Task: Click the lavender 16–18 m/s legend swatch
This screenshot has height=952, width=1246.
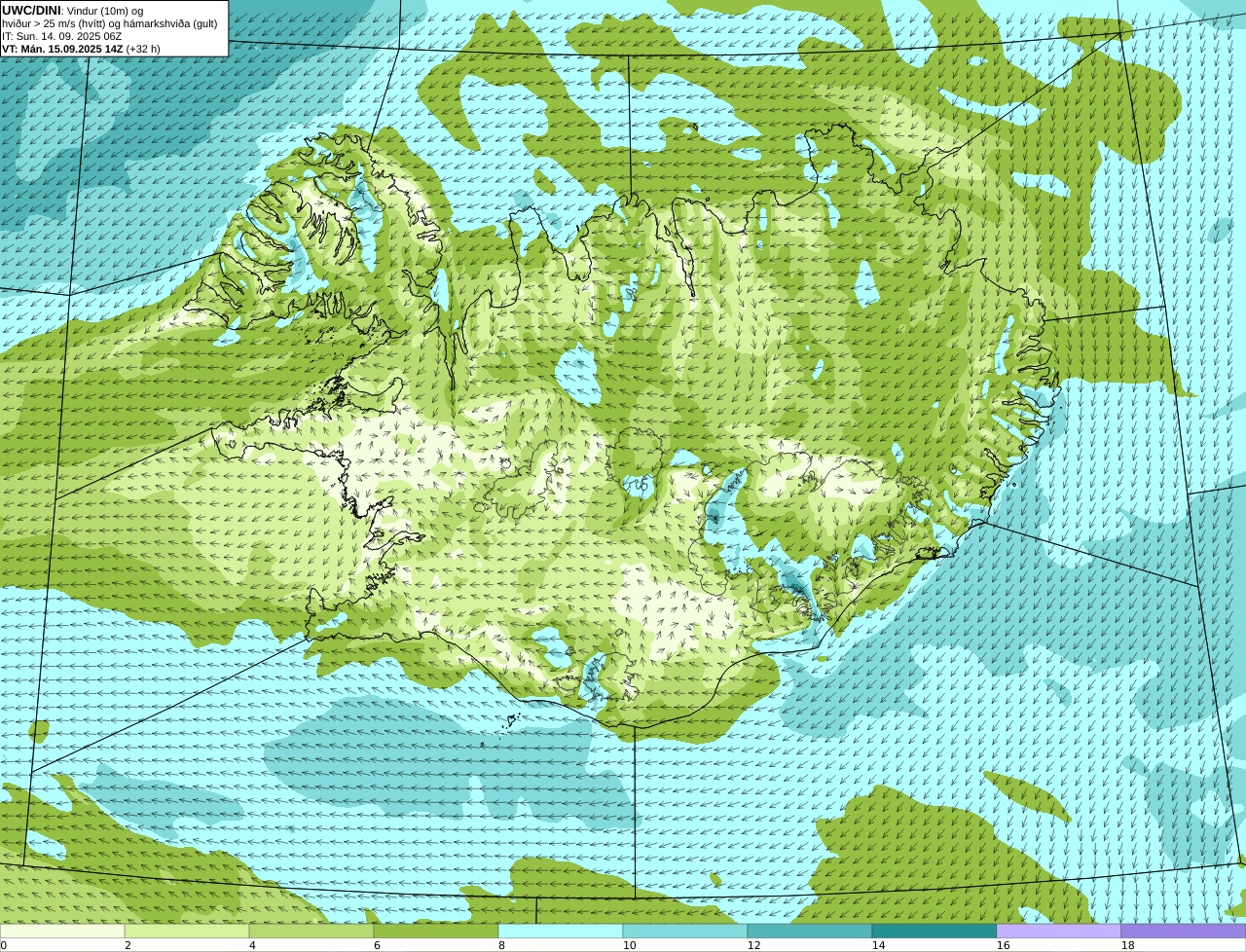Action: click(x=1059, y=931)
